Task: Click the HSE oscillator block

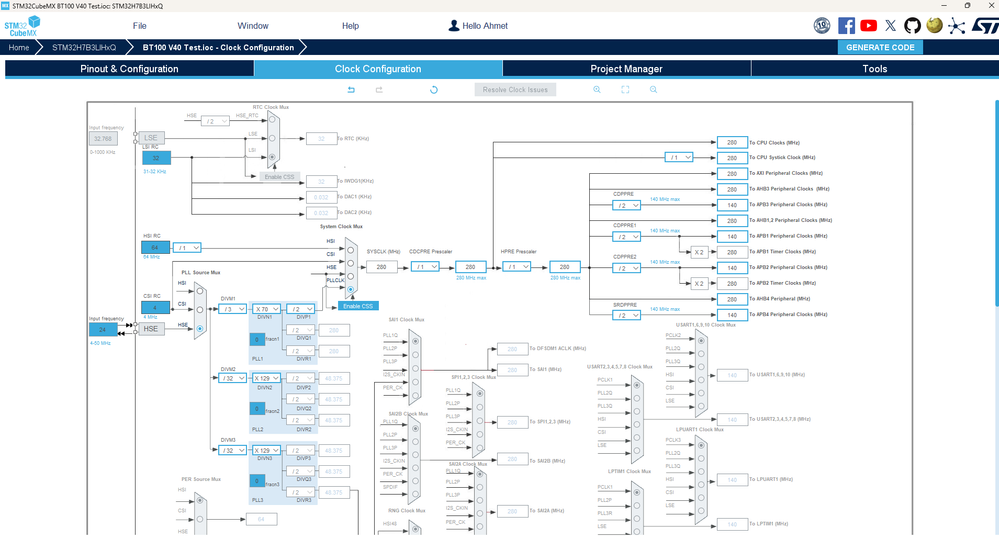Action: click(x=151, y=329)
